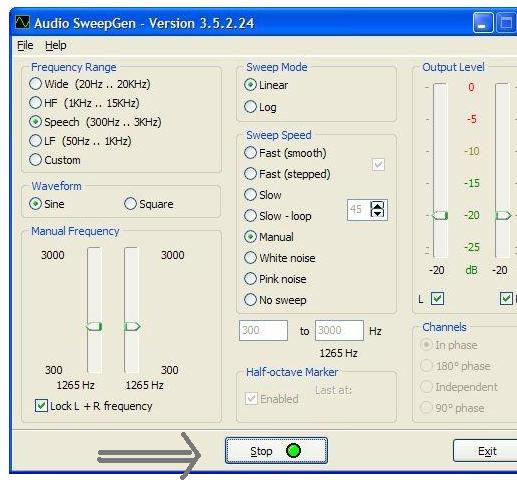Open the Help menu
The image size is (517, 487).
(x=56, y=45)
